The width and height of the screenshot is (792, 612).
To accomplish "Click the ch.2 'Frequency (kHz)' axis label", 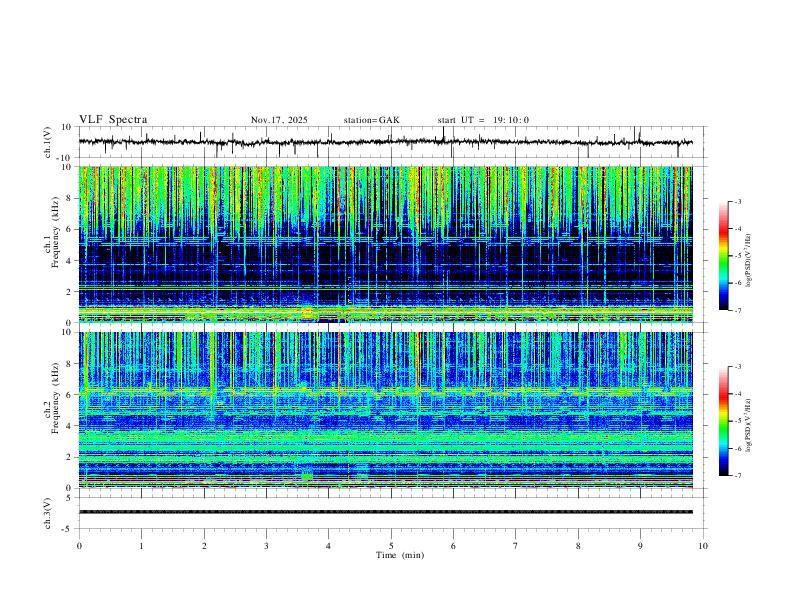I will [x=55, y=398].
